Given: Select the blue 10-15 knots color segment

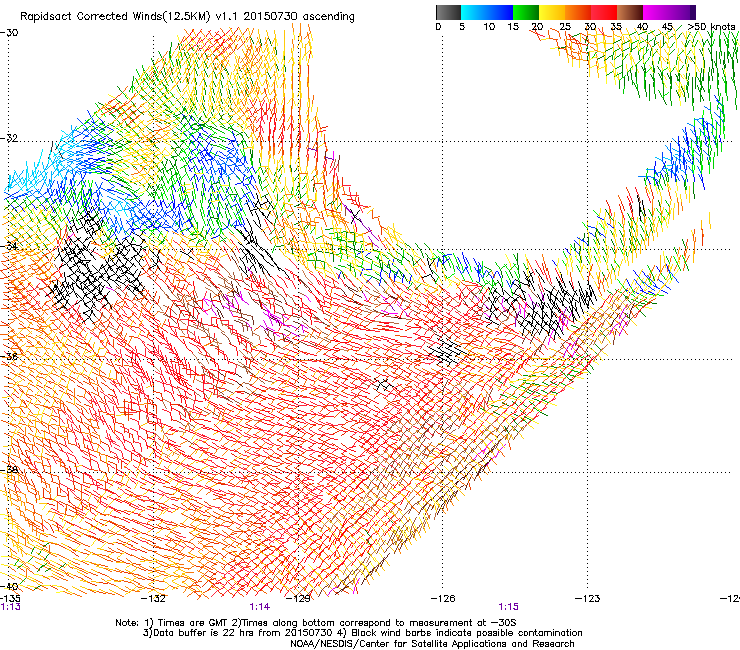Looking at the screenshot, I should 500,12.
